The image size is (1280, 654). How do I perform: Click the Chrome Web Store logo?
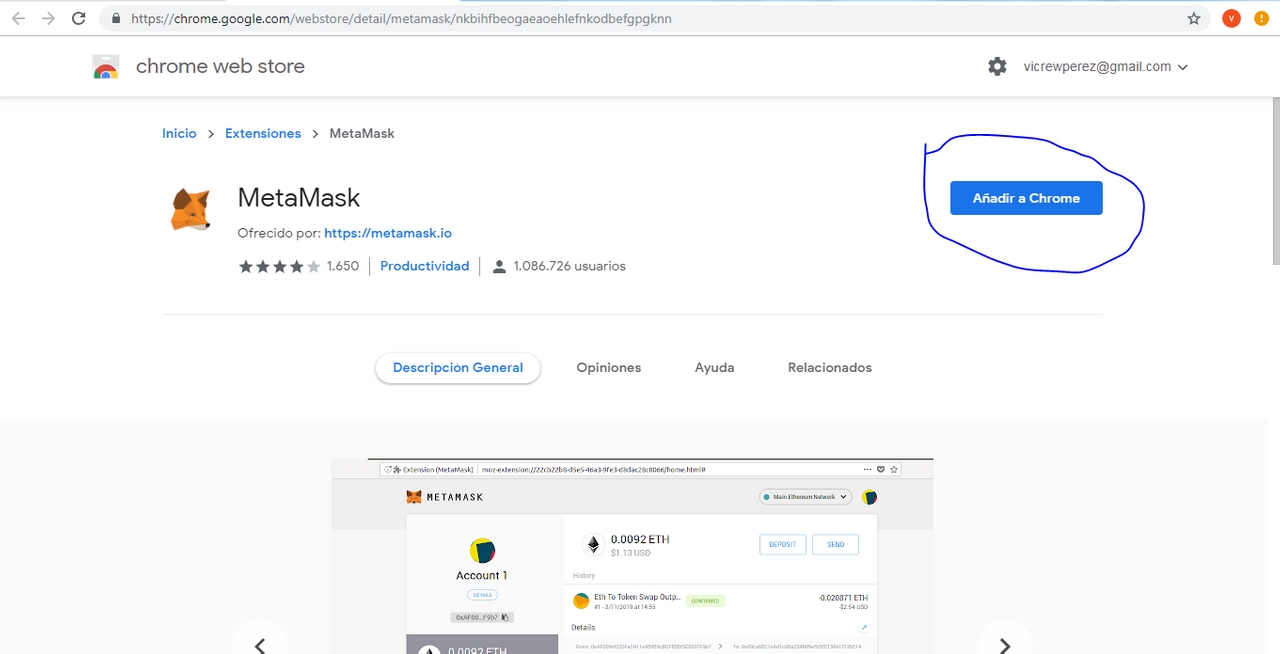(106, 67)
